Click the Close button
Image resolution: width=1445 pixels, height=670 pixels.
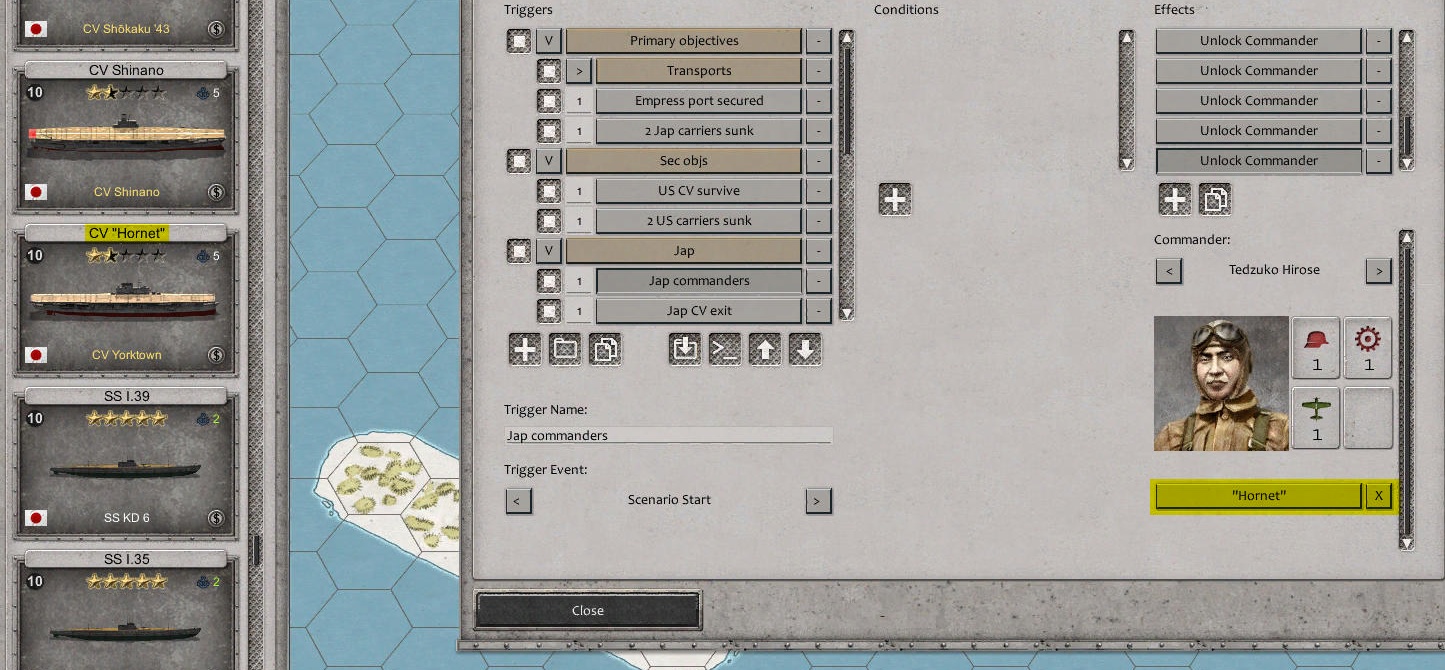[x=588, y=611]
